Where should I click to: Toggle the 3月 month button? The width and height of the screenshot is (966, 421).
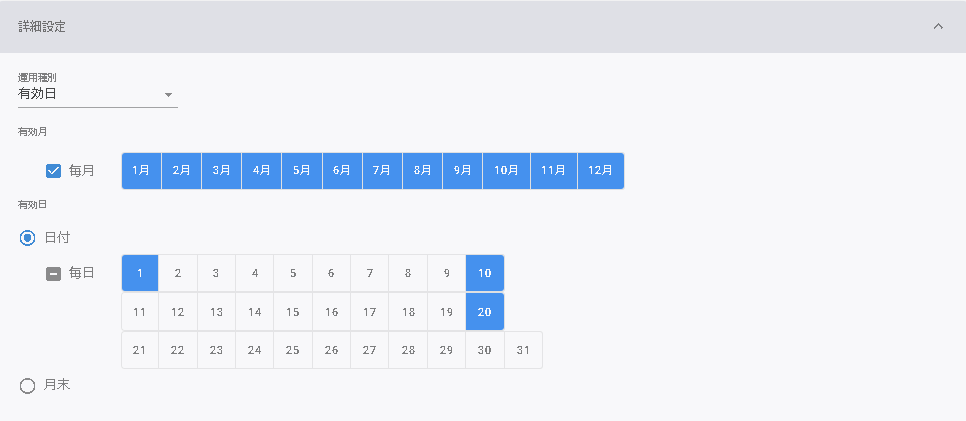221,171
